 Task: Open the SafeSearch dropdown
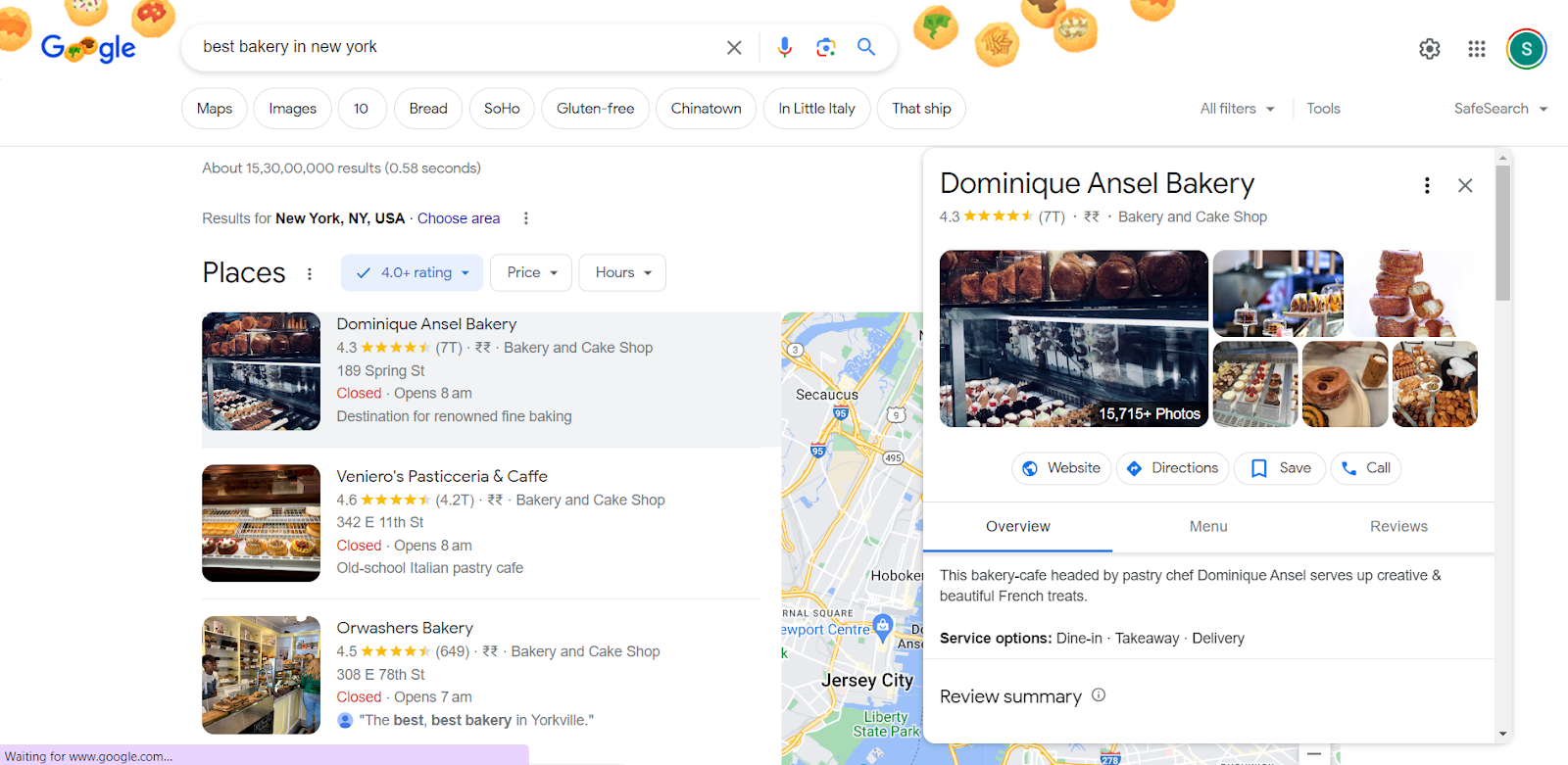pyautogui.click(x=1501, y=109)
